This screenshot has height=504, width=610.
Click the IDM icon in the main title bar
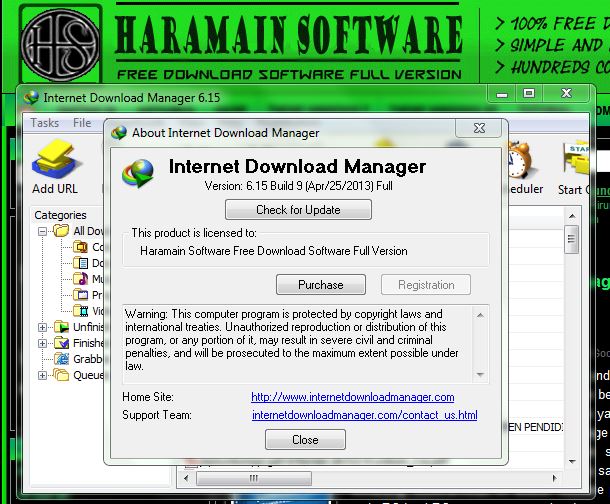point(32,97)
